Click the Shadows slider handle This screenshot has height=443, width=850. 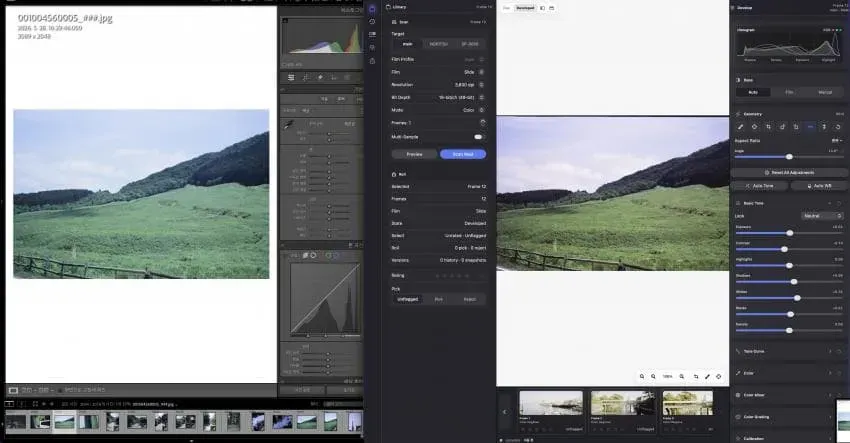794,282
